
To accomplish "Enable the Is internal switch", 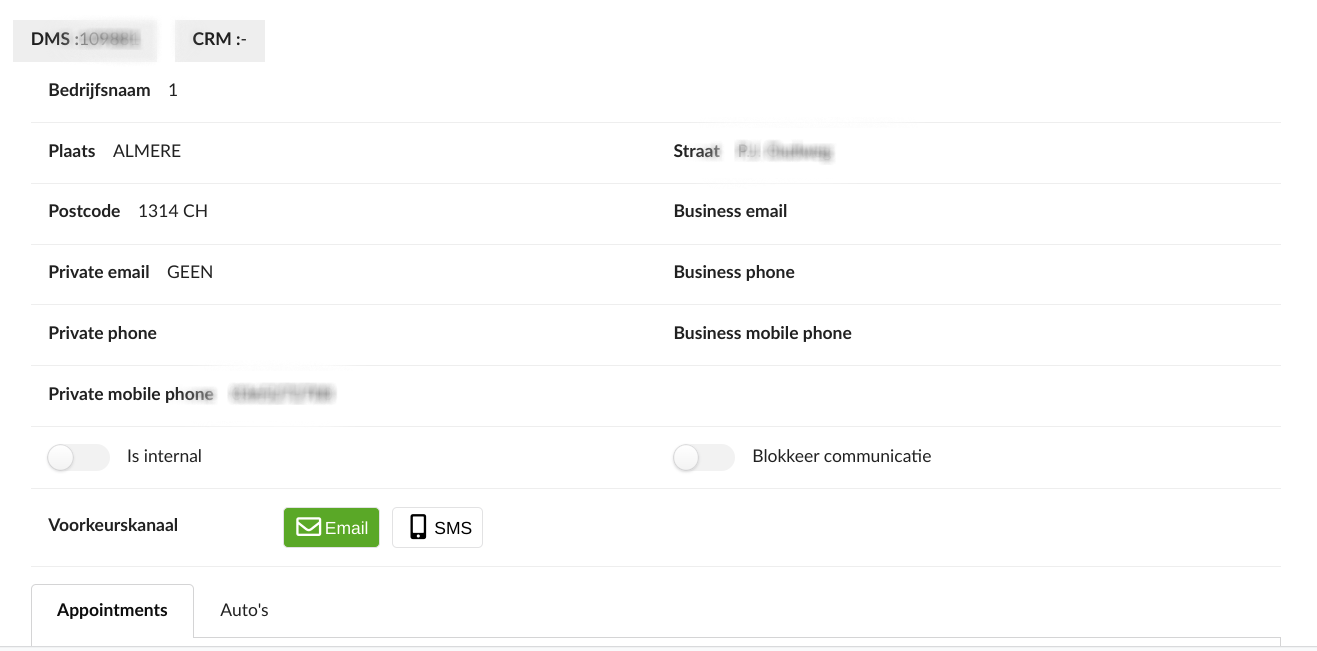I will coord(78,458).
